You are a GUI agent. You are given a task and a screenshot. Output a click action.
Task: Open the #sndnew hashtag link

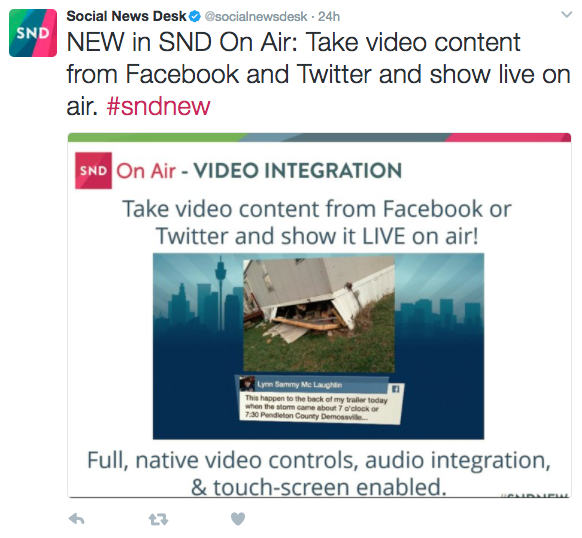tap(158, 106)
